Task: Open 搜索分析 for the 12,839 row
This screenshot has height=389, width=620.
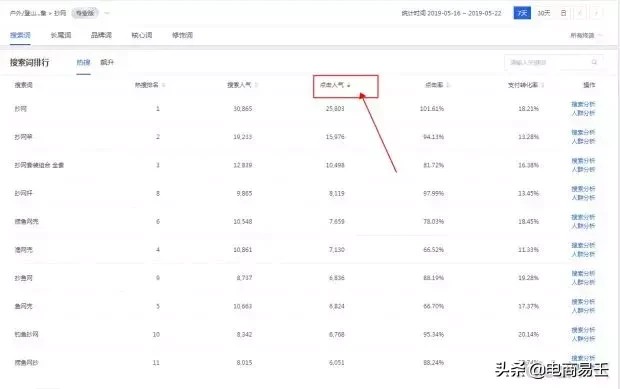Action: click(583, 161)
